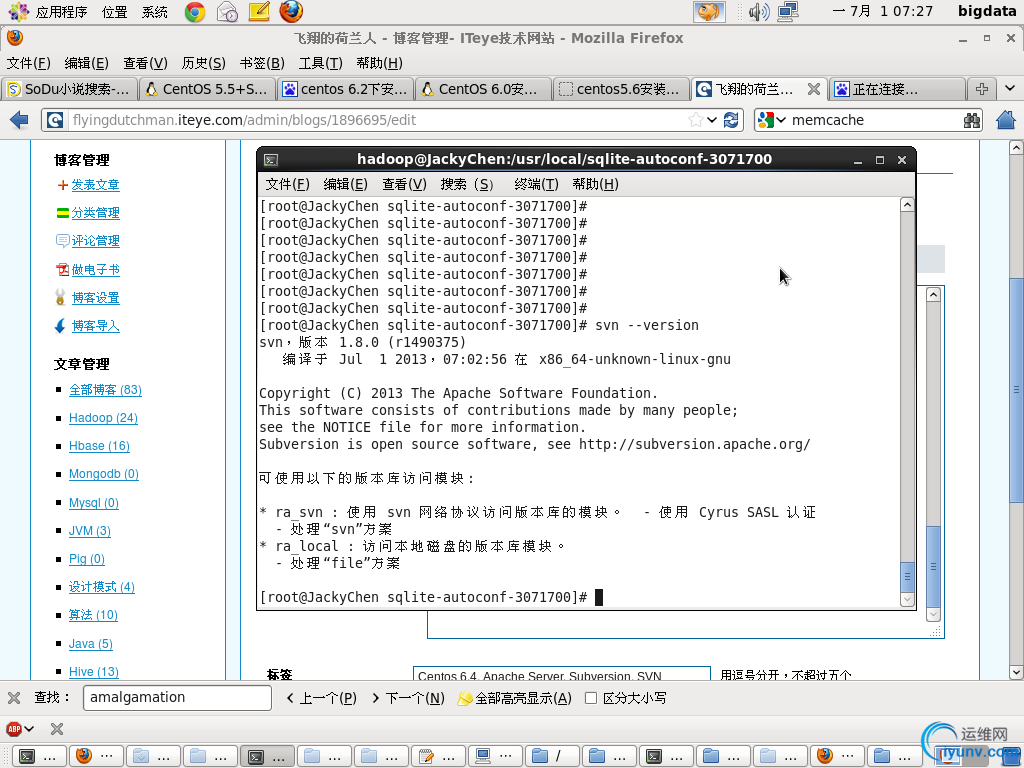
Task: Click the terminal scrollbar up arrow
Action: pos(907,204)
